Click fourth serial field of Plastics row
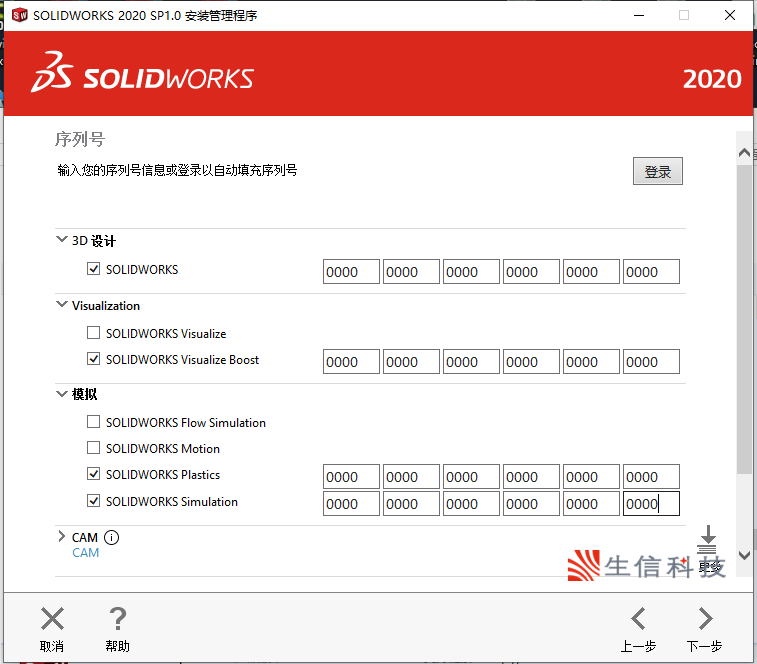Screen dimensions: 757x664 (531, 477)
